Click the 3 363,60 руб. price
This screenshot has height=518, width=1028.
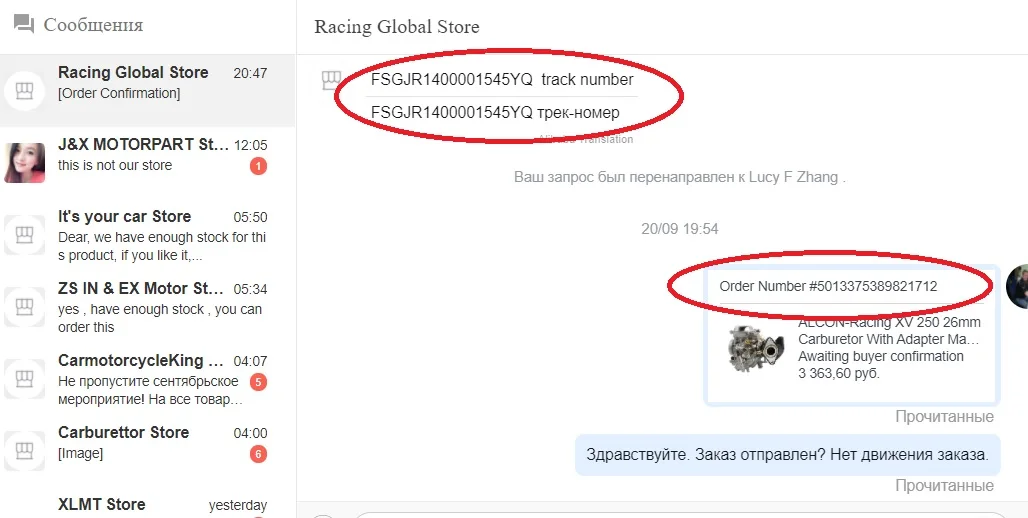(x=839, y=373)
